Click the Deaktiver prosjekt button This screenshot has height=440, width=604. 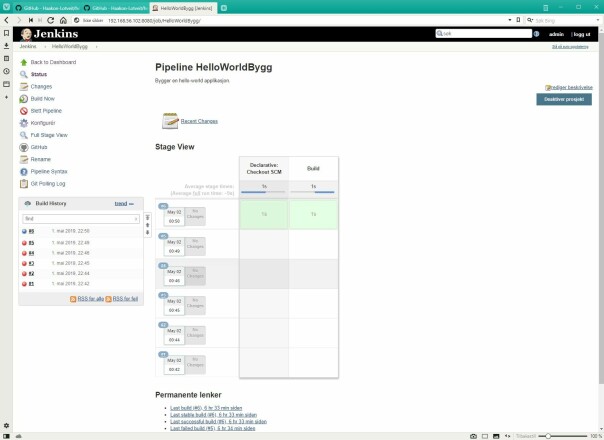pos(564,99)
